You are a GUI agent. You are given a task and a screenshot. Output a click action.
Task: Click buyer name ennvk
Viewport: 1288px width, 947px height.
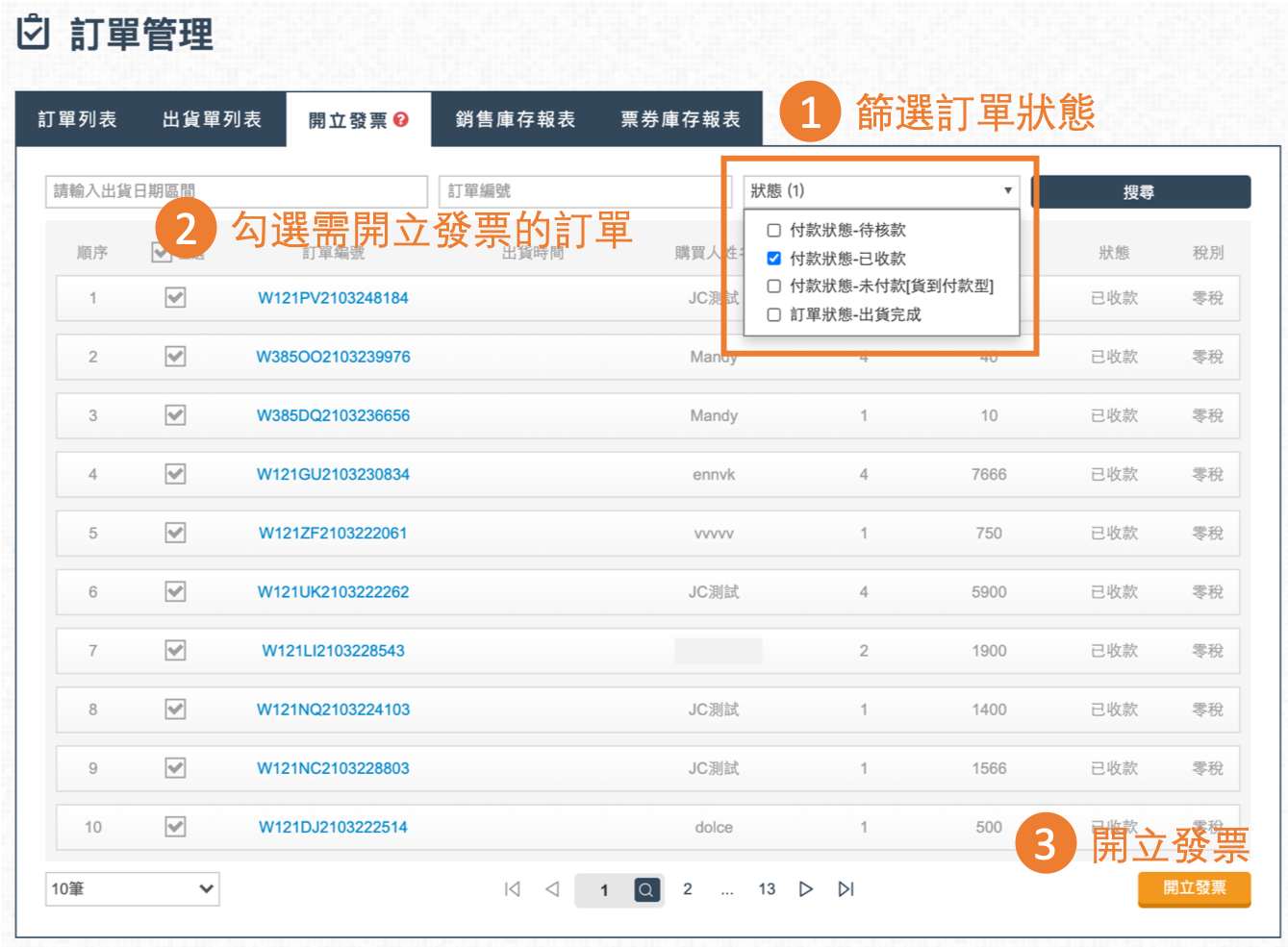pyautogui.click(x=714, y=474)
